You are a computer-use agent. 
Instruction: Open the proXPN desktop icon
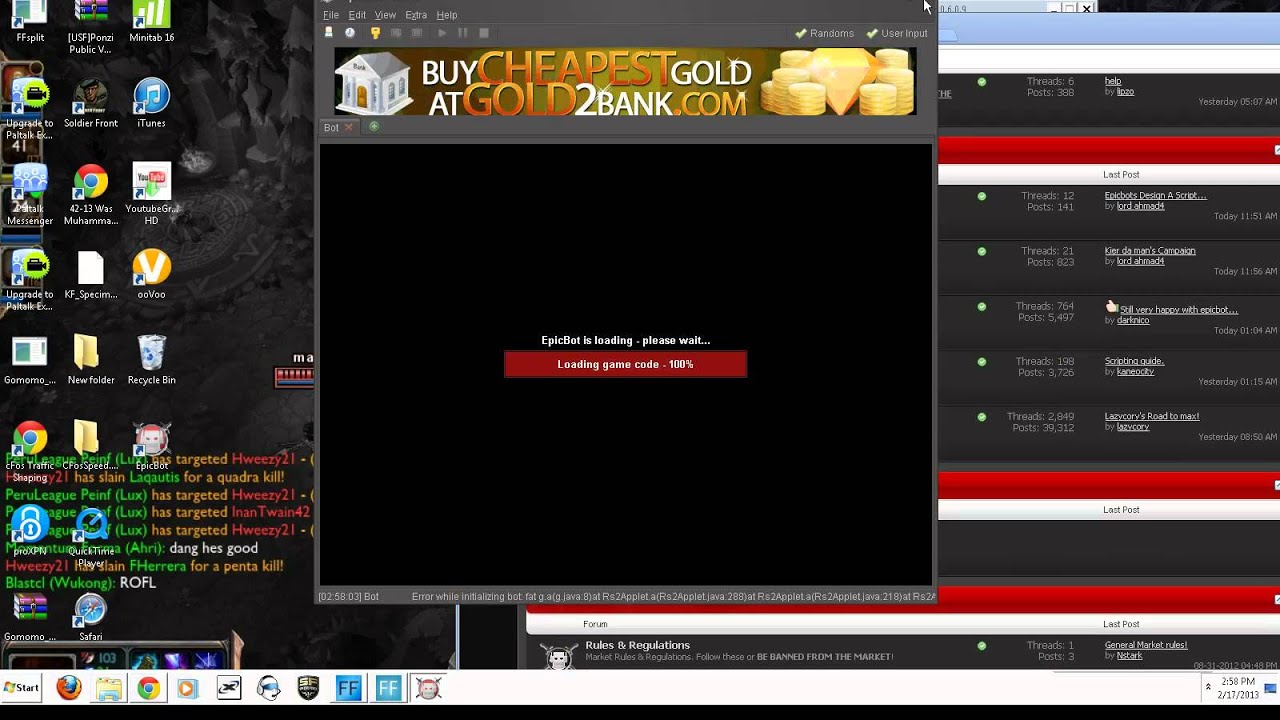tap(30, 531)
